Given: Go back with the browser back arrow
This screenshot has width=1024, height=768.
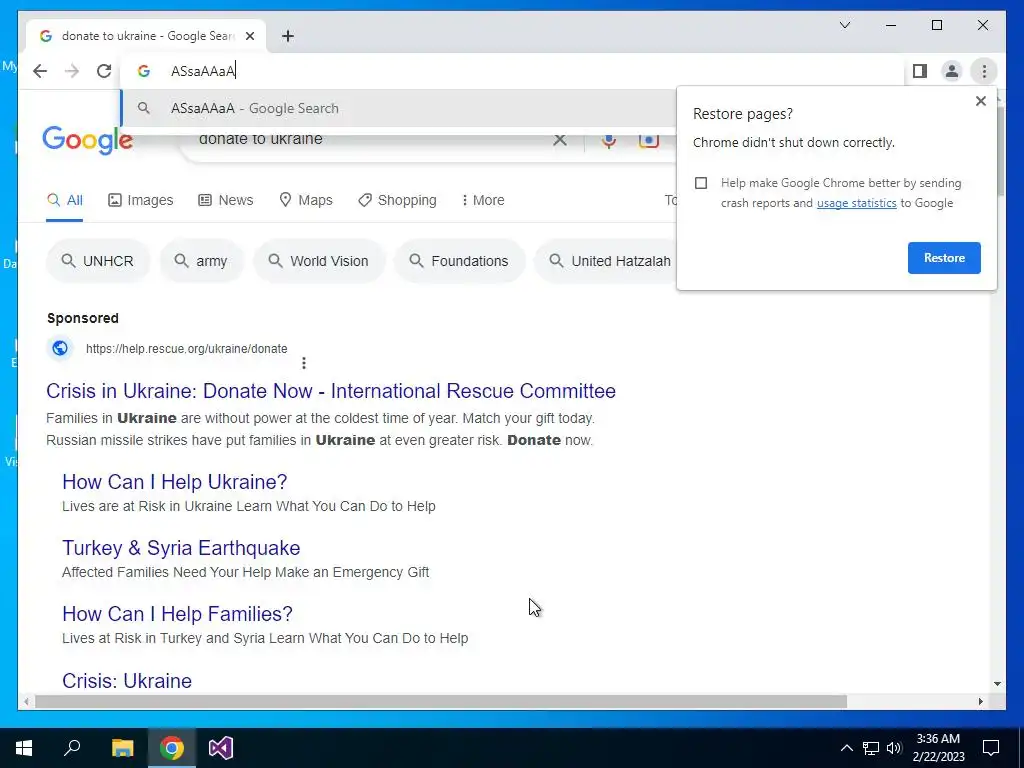Looking at the screenshot, I should coord(40,71).
